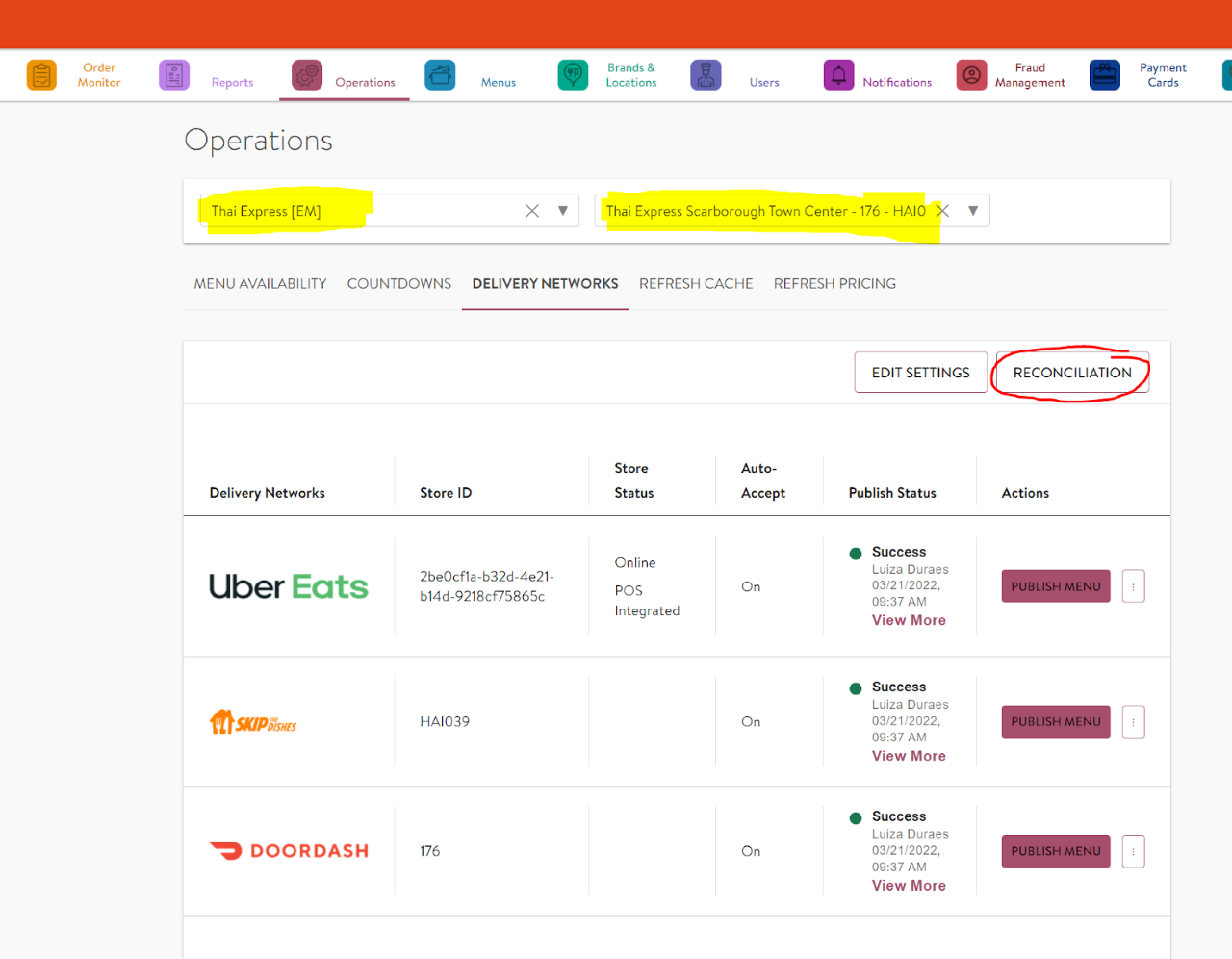Click the Users person icon
Screen dimensions: 1232x959
(x=706, y=75)
